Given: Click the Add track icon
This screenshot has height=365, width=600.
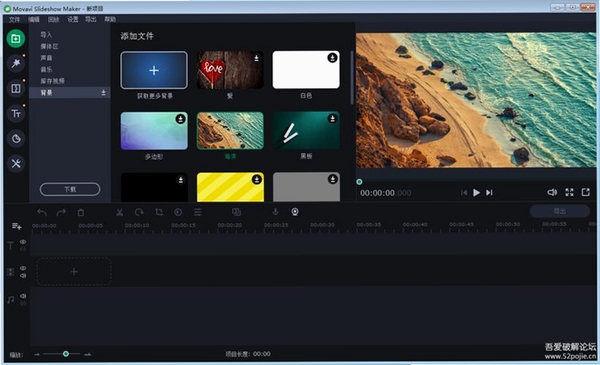Looking at the screenshot, I should pyautogui.click(x=16, y=226).
